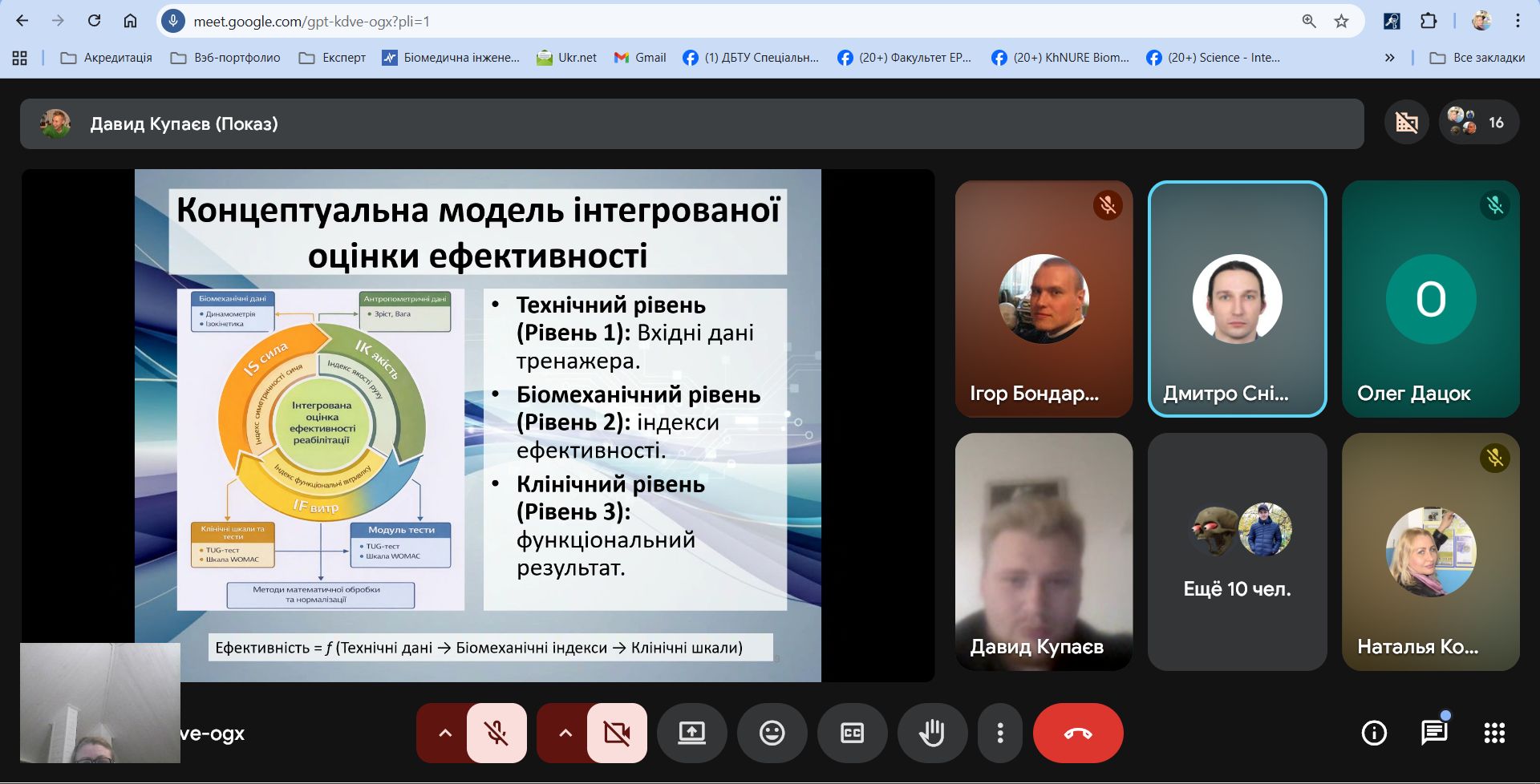
Task: Turn on your camera
Action: click(x=616, y=733)
